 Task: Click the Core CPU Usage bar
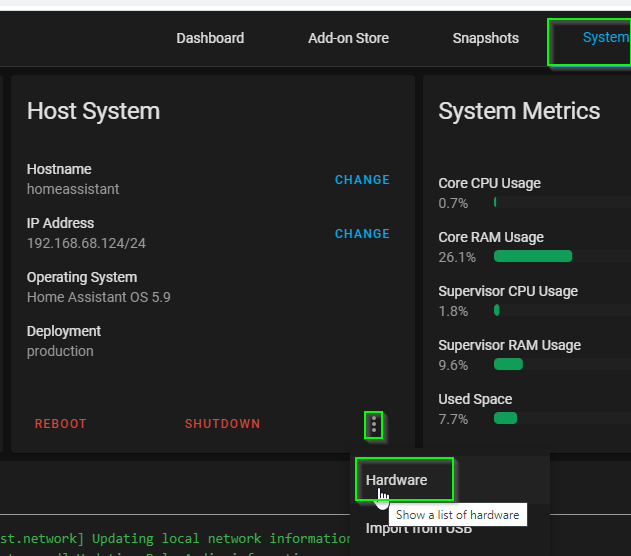click(x=562, y=202)
